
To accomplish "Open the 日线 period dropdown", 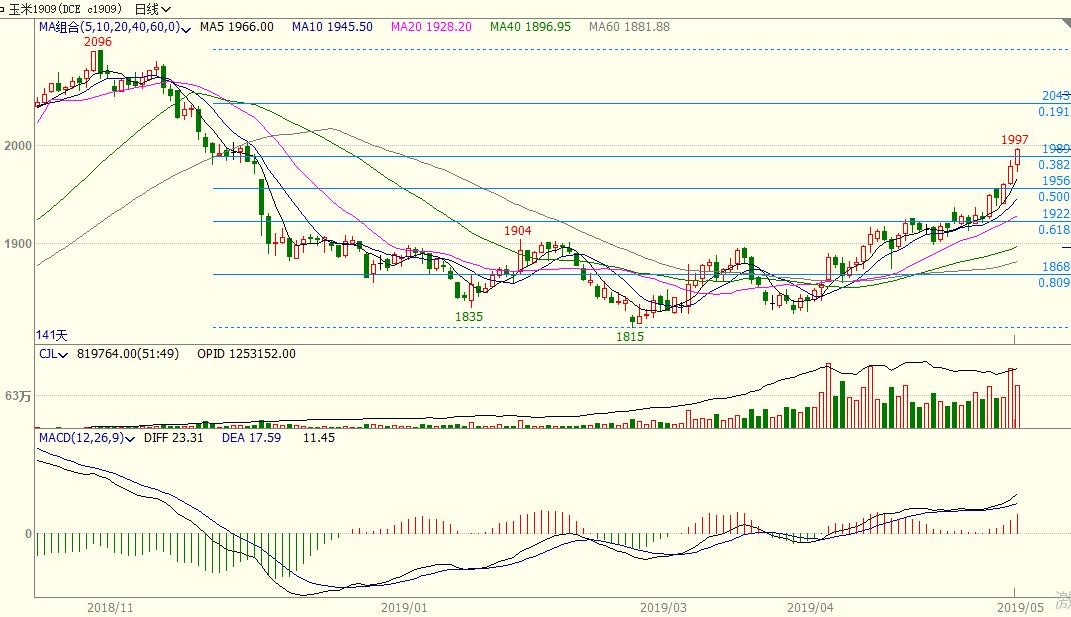I will click(x=153, y=9).
